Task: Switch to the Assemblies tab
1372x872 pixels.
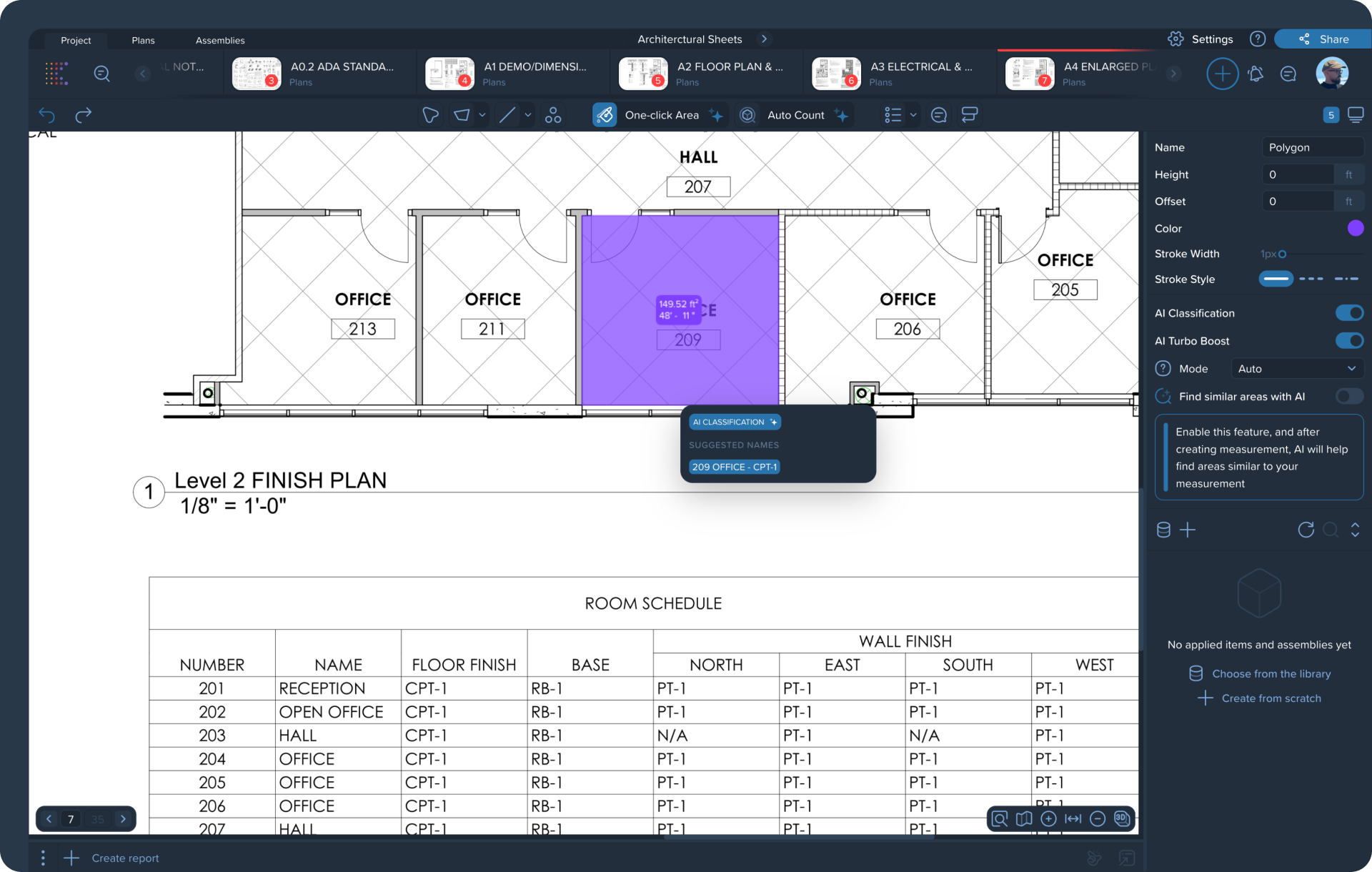Action: pos(220,41)
